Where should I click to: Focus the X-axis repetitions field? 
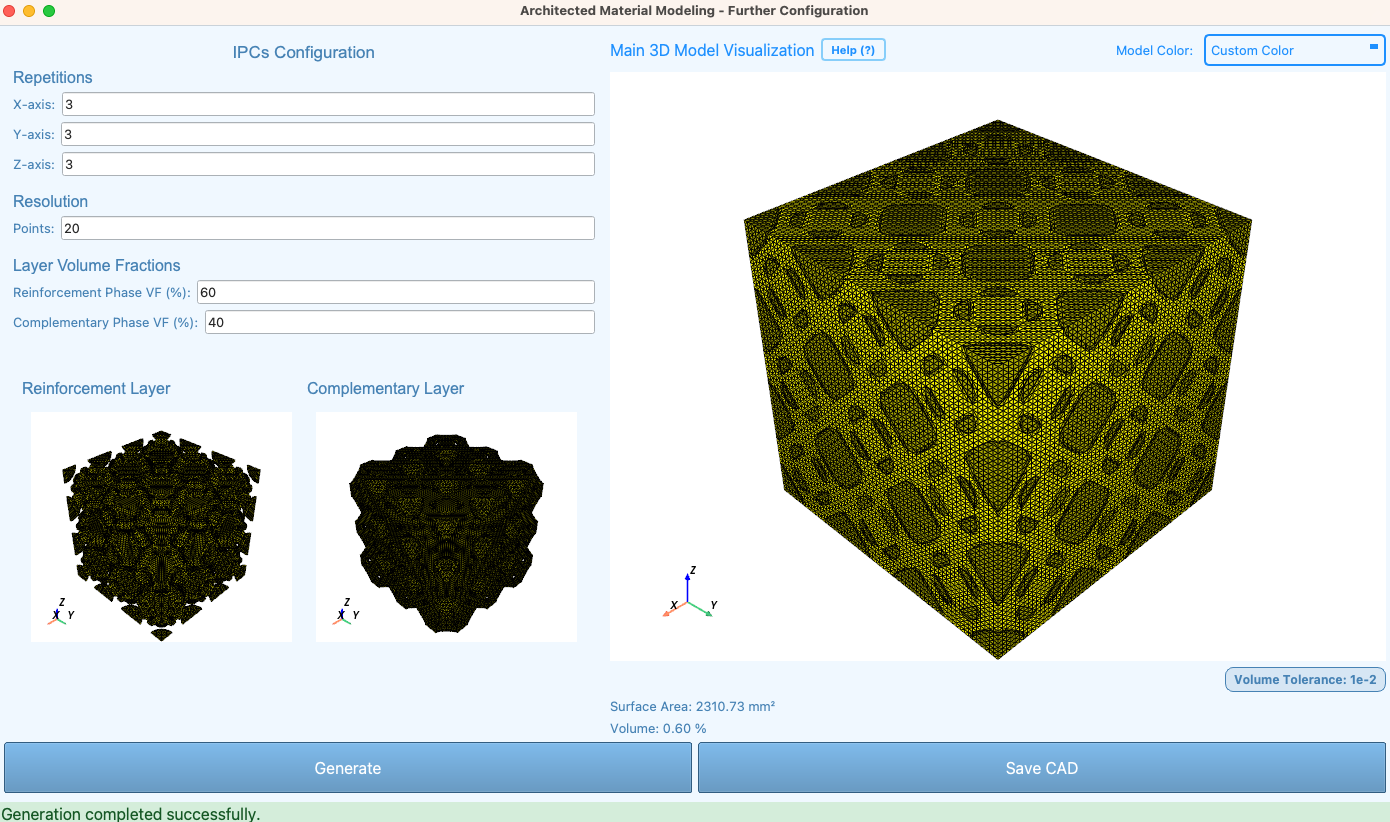328,104
